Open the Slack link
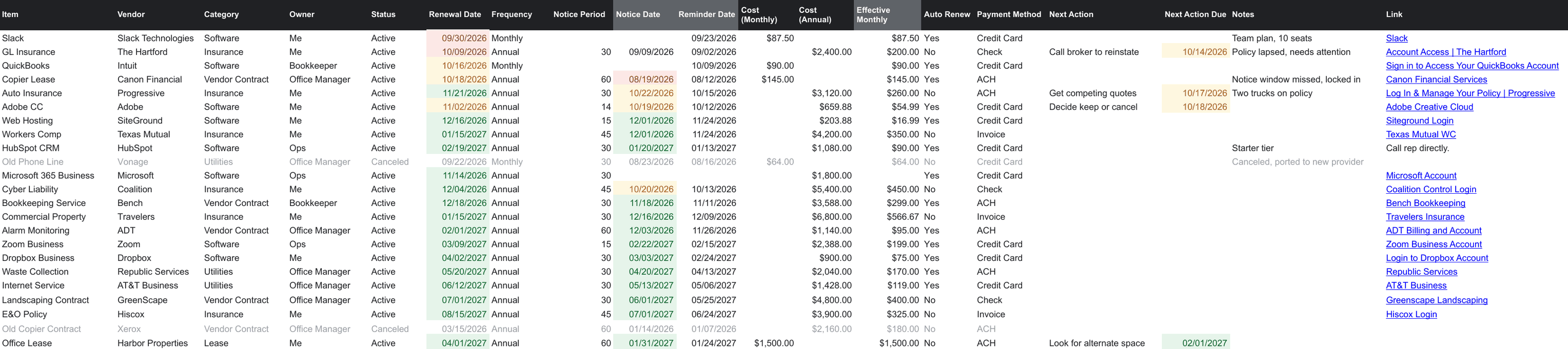 (x=1396, y=38)
